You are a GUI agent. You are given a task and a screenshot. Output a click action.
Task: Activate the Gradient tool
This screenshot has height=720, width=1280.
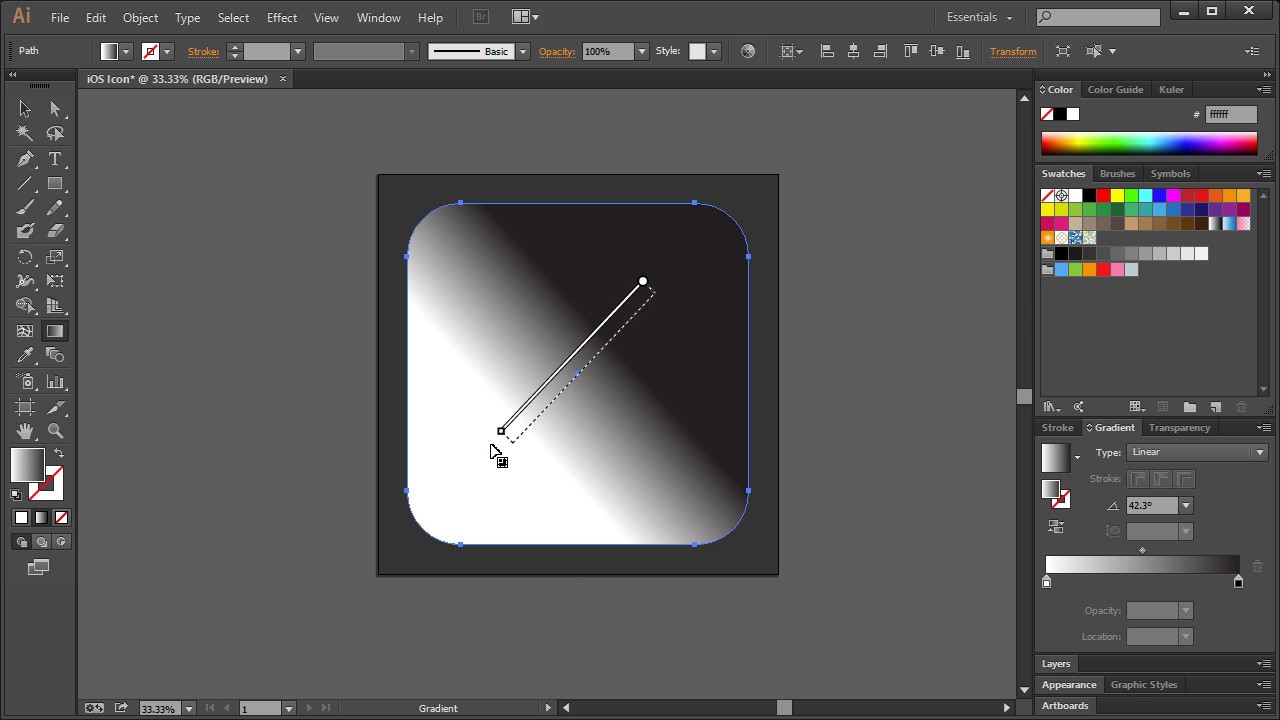(54, 331)
